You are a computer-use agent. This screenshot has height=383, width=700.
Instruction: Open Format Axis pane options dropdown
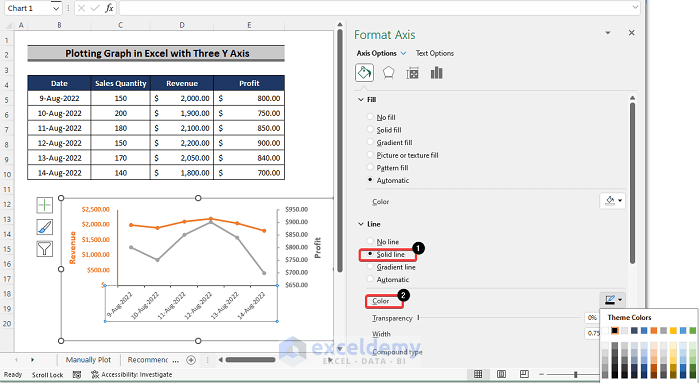point(608,33)
